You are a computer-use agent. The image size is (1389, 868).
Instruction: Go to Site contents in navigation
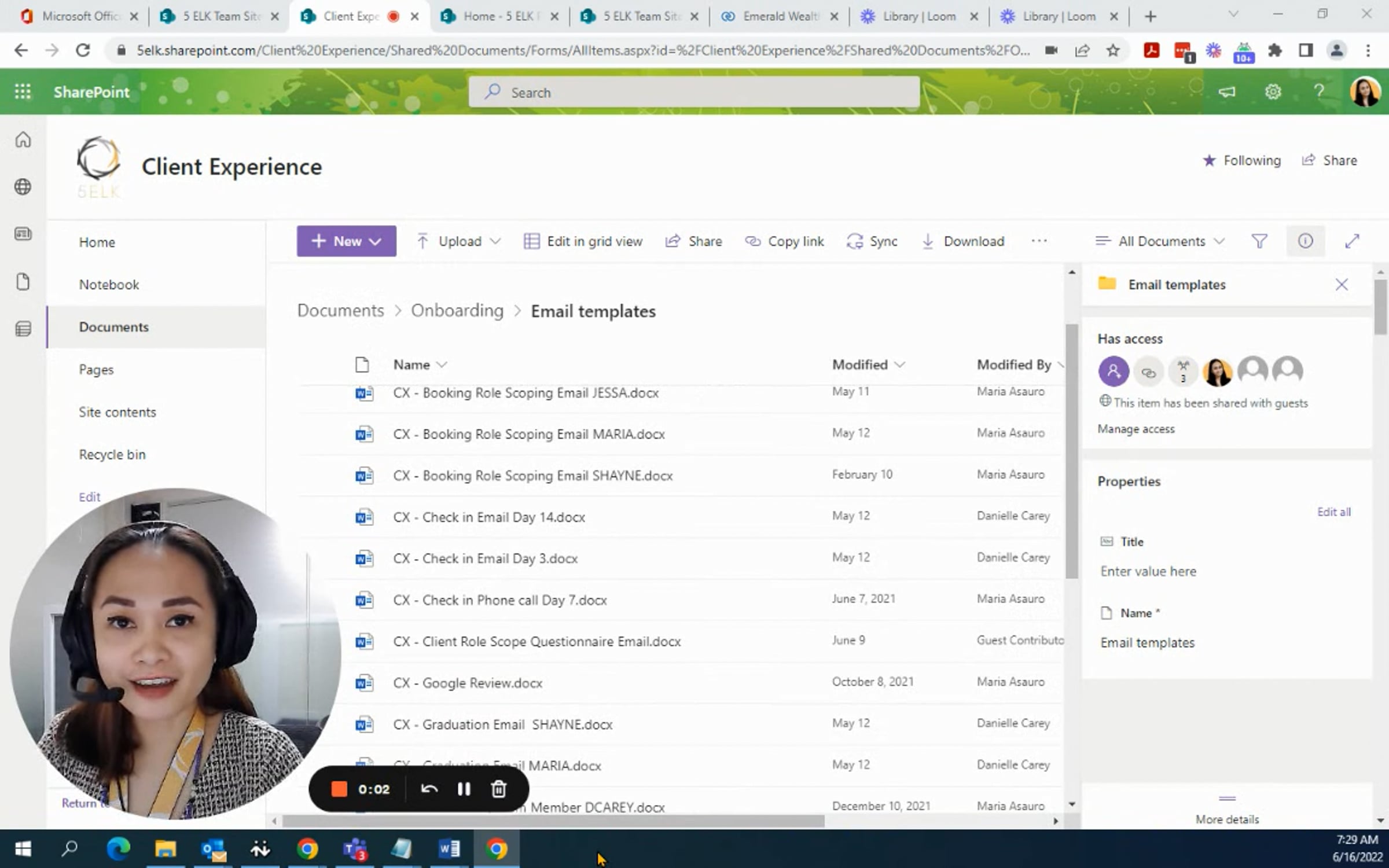(117, 412)
